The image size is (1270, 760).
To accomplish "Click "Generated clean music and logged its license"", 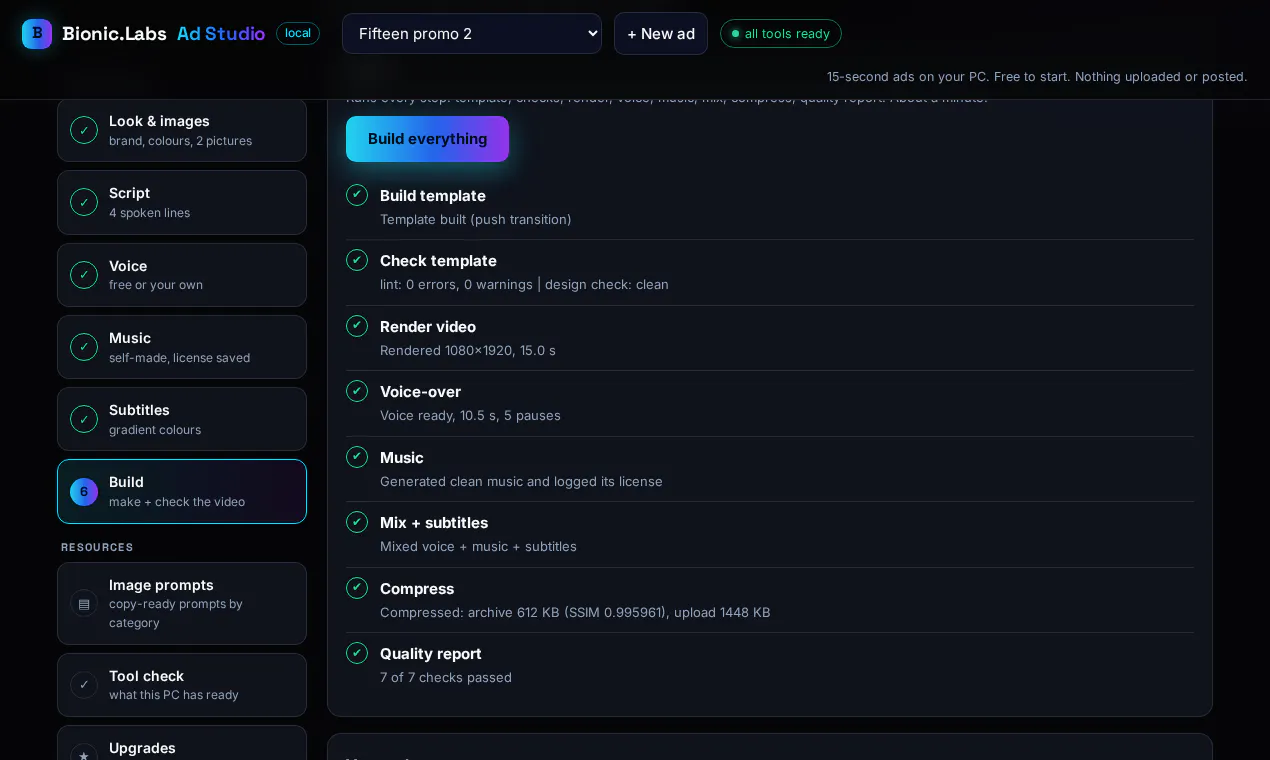I will 521,481.
